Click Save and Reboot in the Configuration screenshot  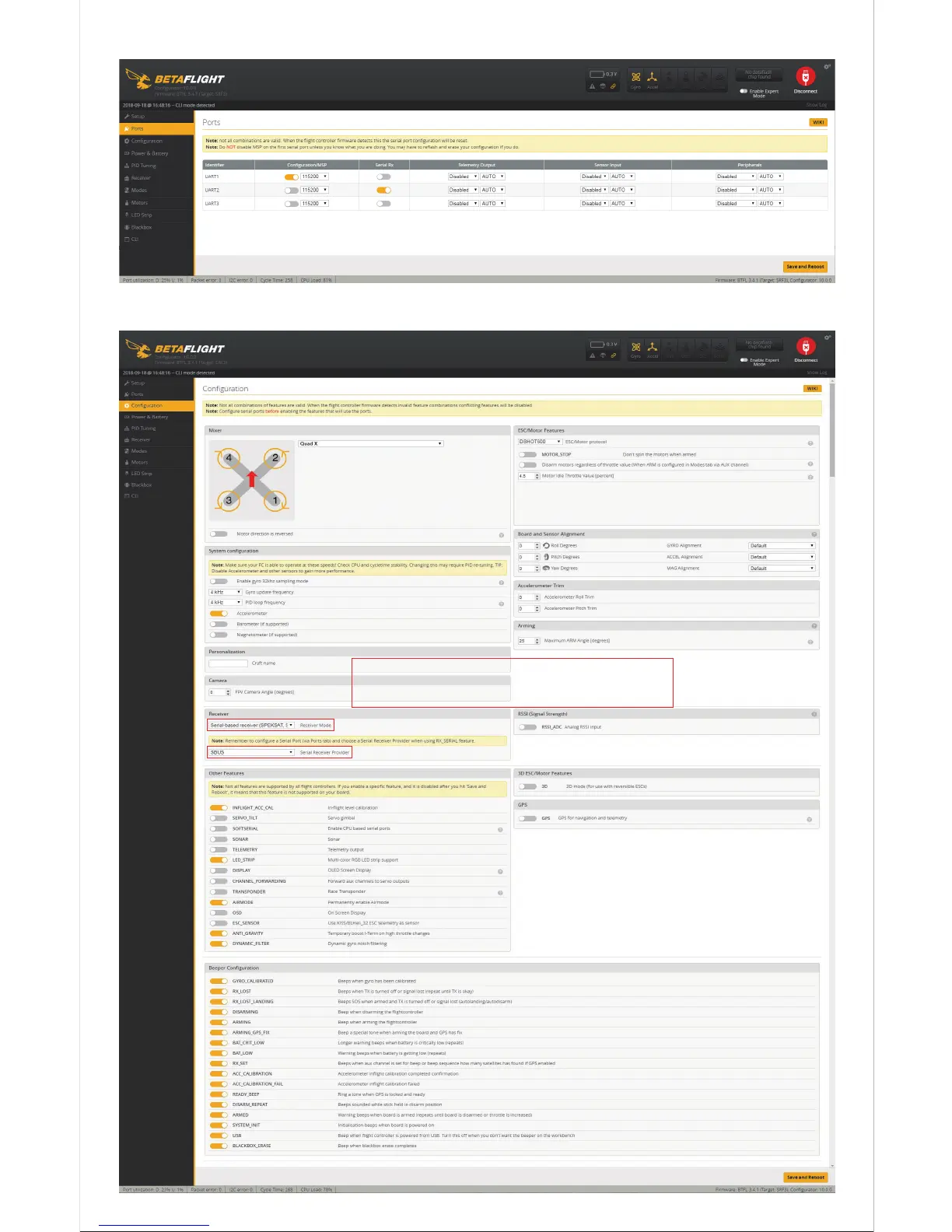(x=805, y=1177)
